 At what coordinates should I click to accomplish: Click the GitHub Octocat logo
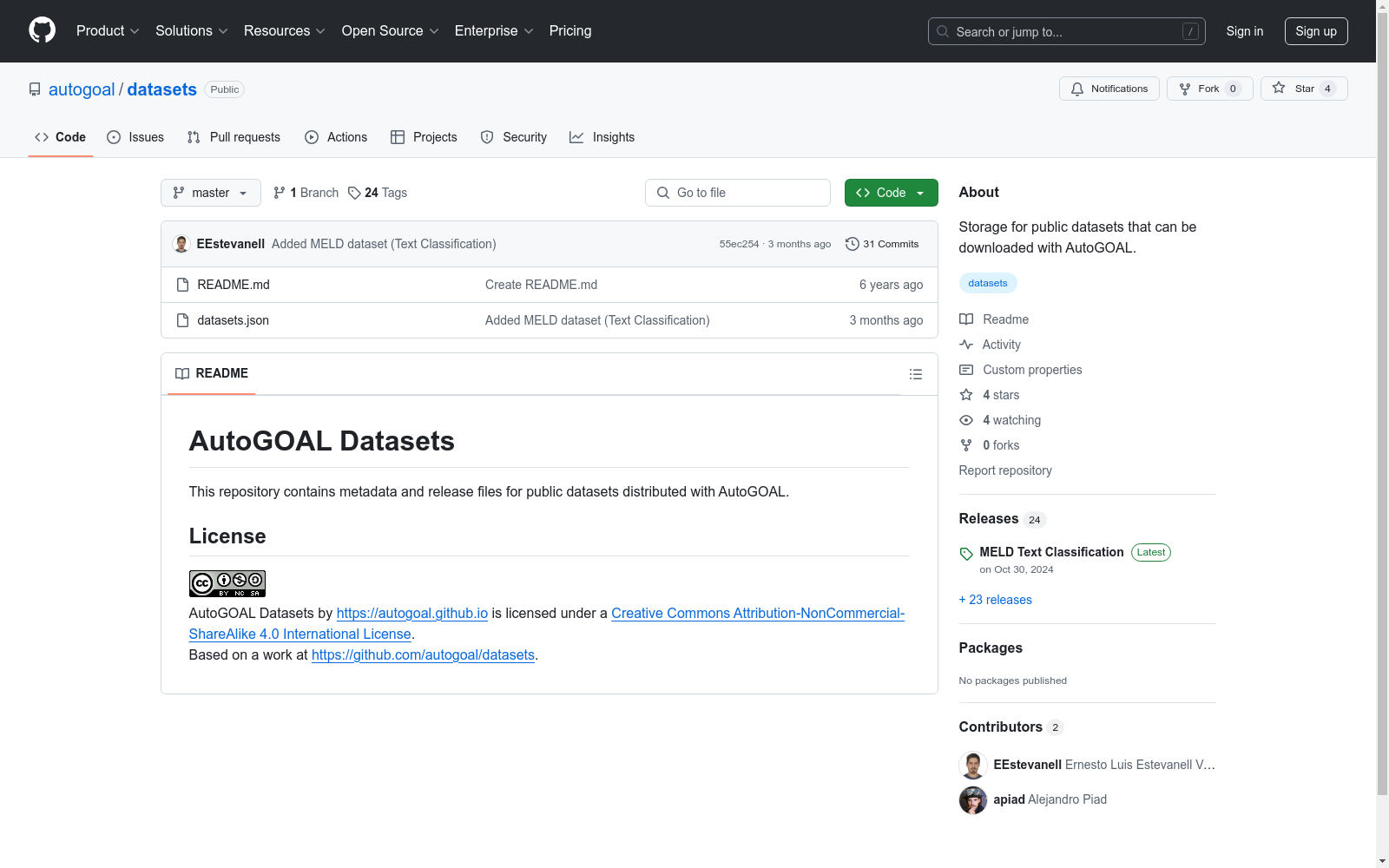click(x=42, y=30)
